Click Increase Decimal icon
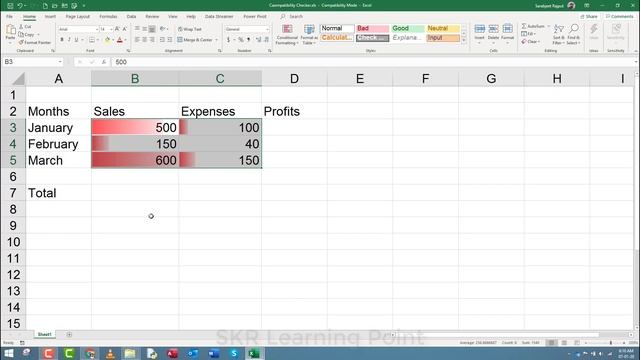The height and width of the screenshot is (360, 640). [258, 40]
